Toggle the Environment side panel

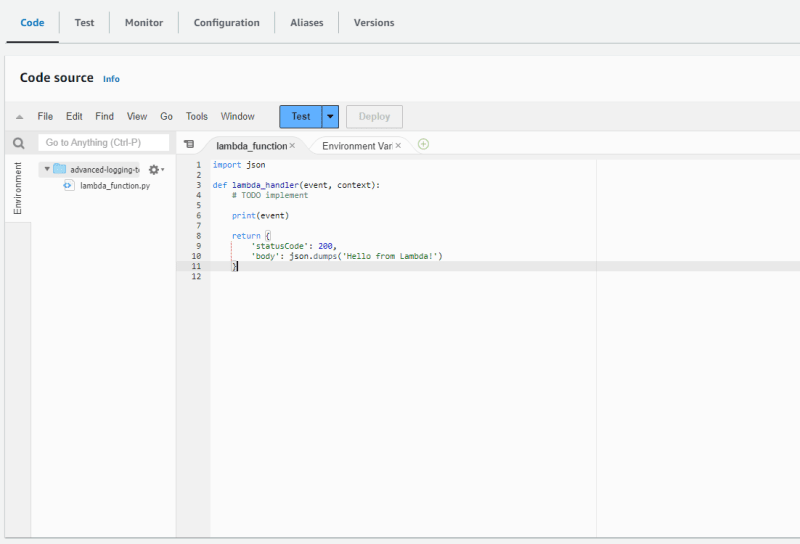[x=18, y=188]
